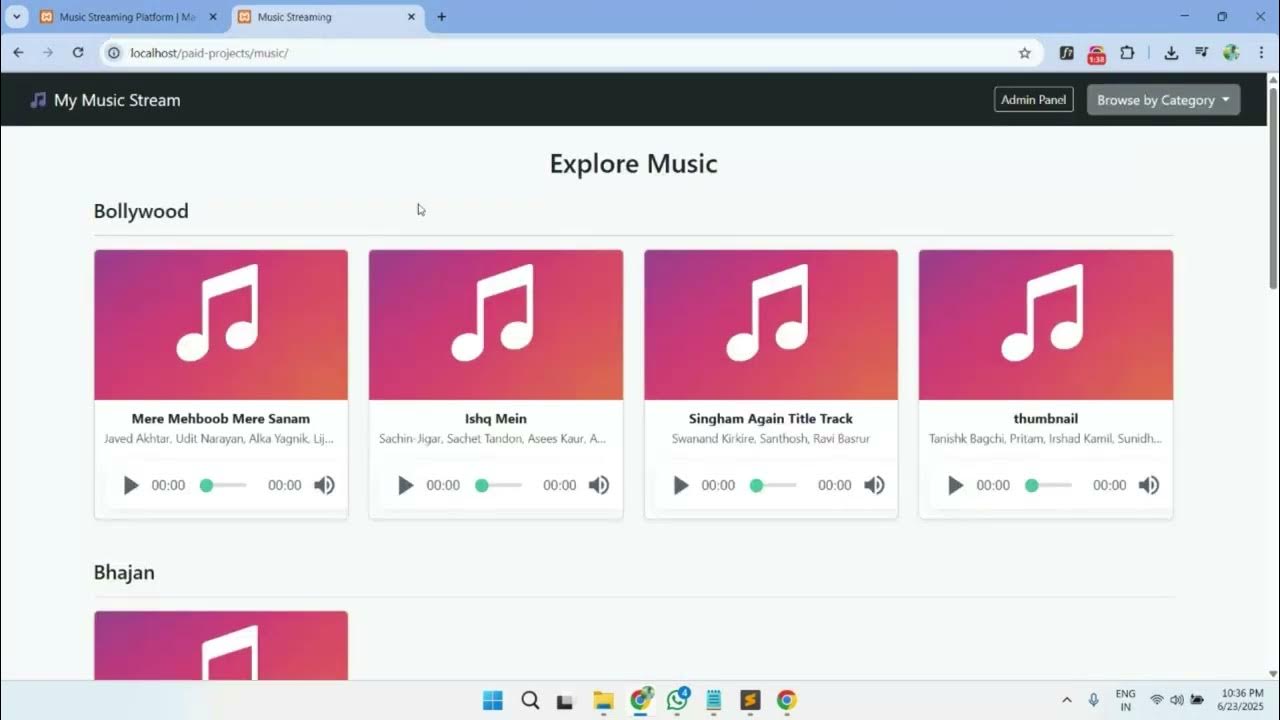Image resolution: width=1280 pixels, height=720 pixels.
Task: Open Windows taskbar Search
Action: 531,700
